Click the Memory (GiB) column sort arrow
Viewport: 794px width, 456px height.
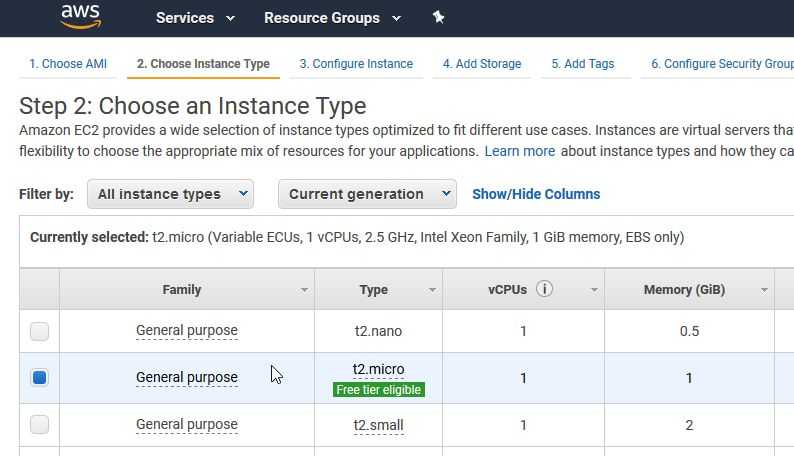pos(765,290)
